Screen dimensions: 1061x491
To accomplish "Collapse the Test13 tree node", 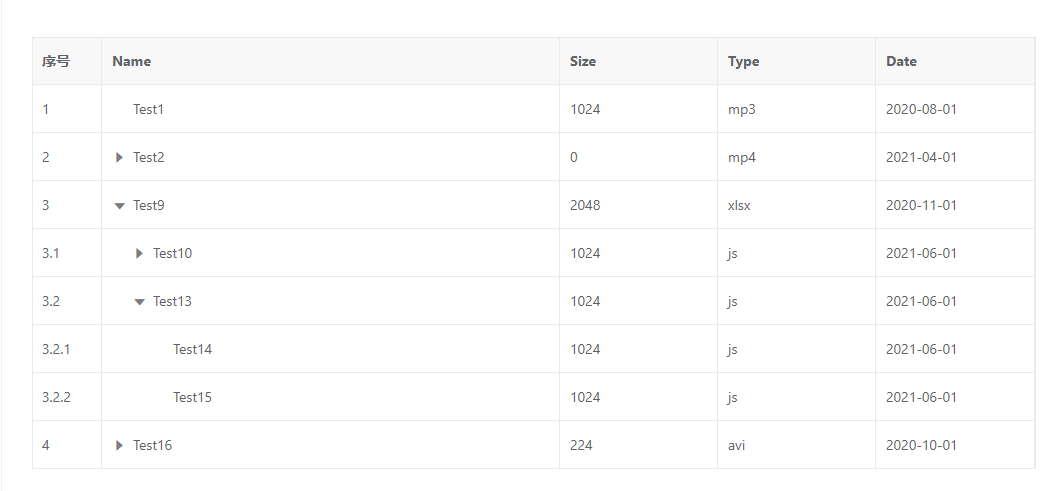I will coord(139,301).
